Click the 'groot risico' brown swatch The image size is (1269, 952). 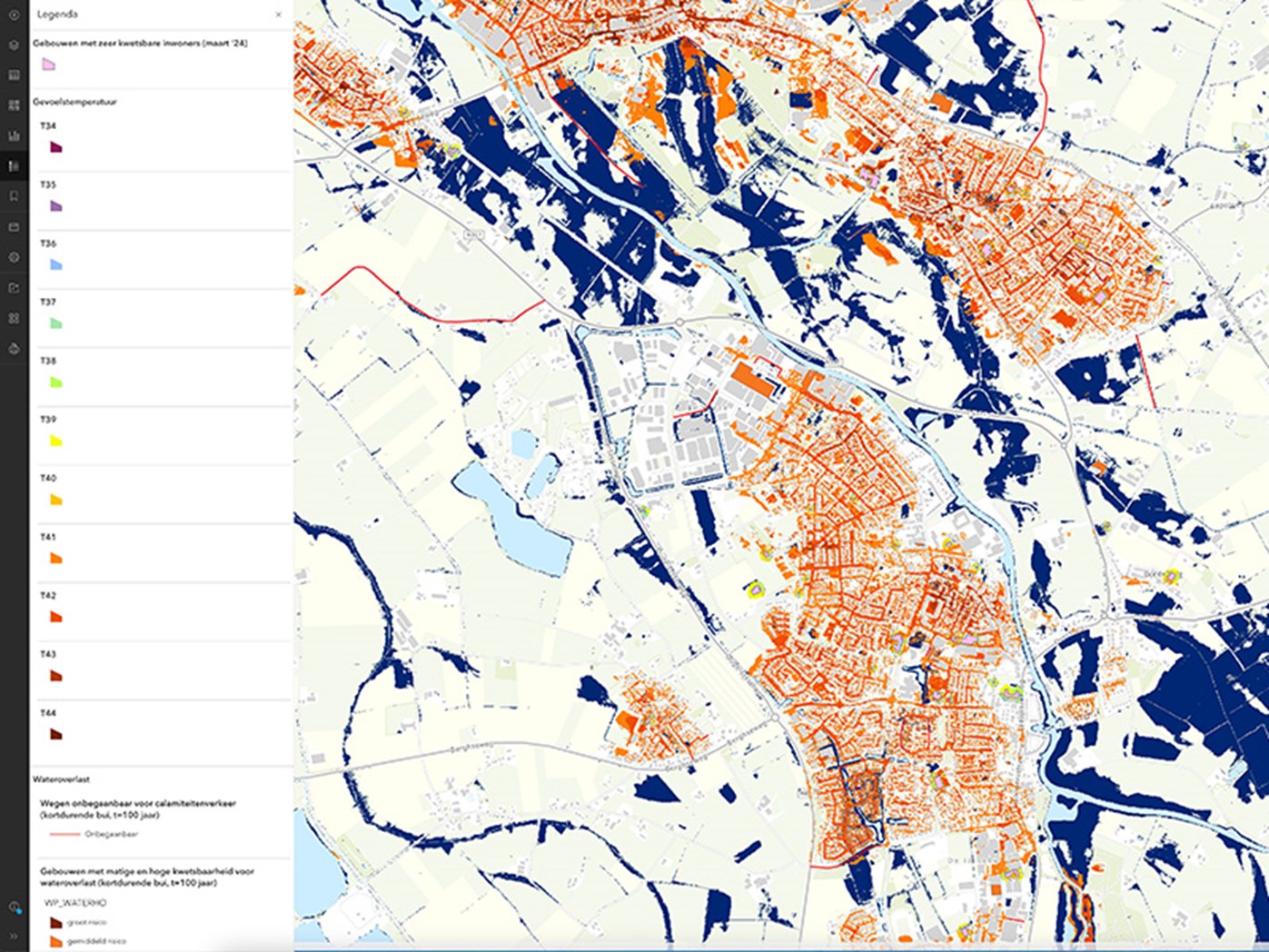point(55,923)
